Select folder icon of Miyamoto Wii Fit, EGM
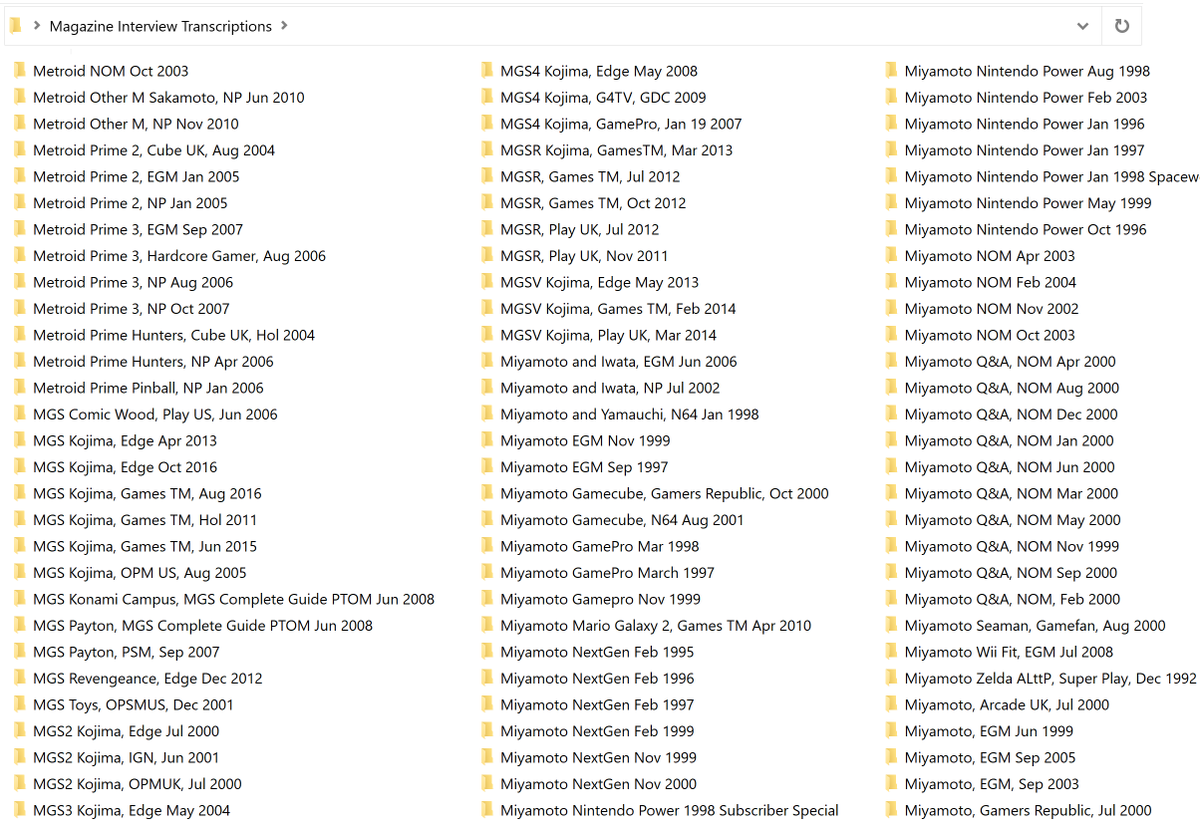 click(891, 652)
